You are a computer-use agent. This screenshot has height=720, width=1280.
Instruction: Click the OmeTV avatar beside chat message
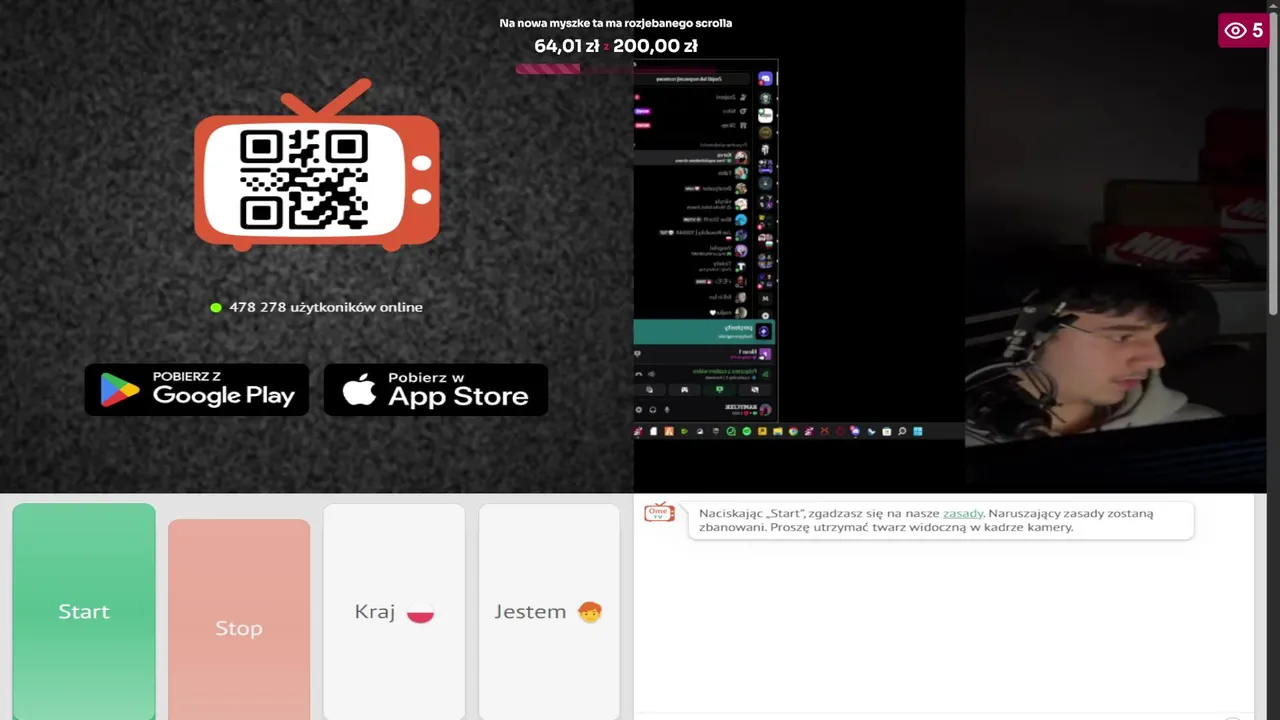point(659,513)
